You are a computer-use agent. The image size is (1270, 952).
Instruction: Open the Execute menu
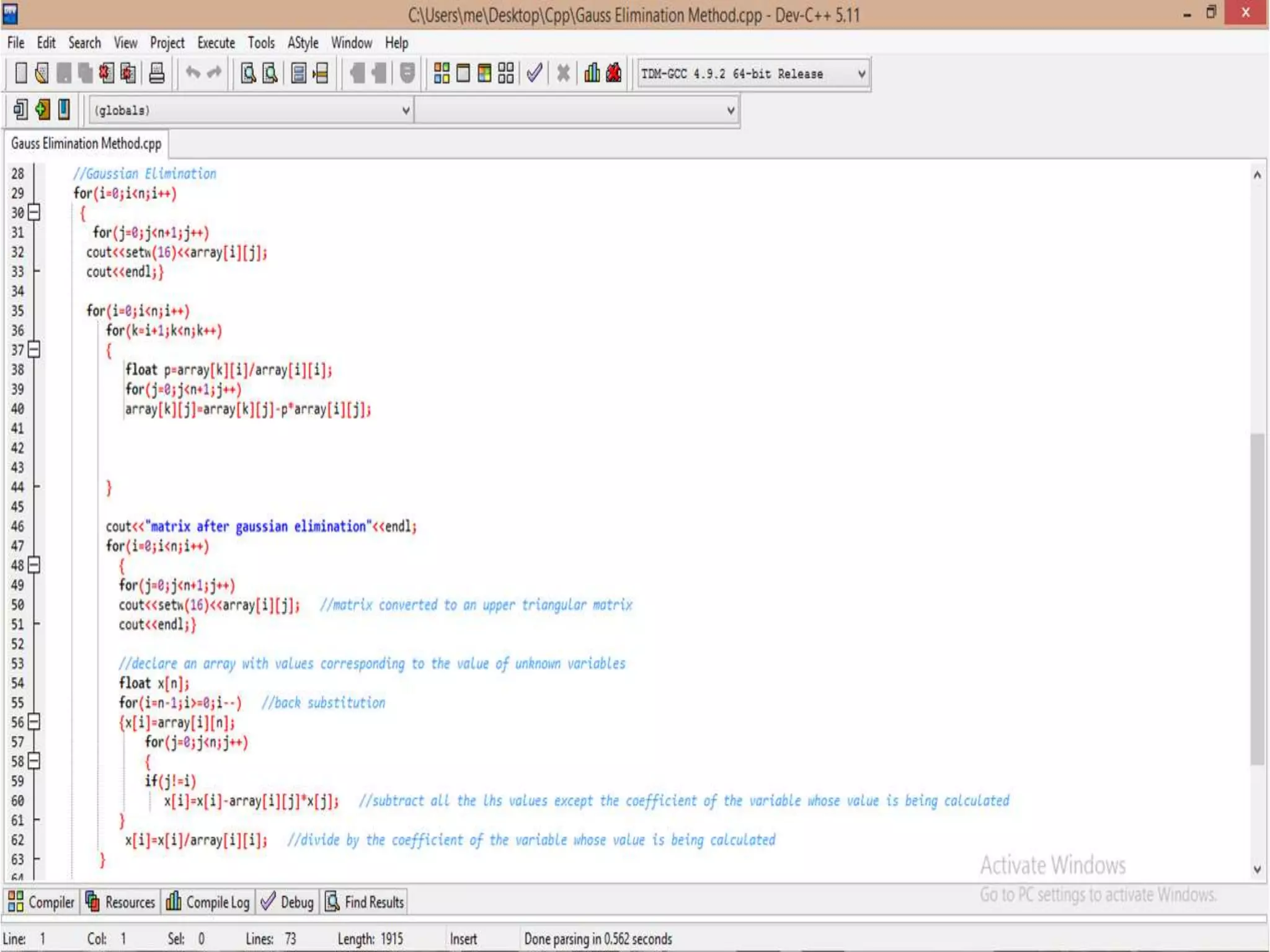pyautogui.click(x=216, y=43)
